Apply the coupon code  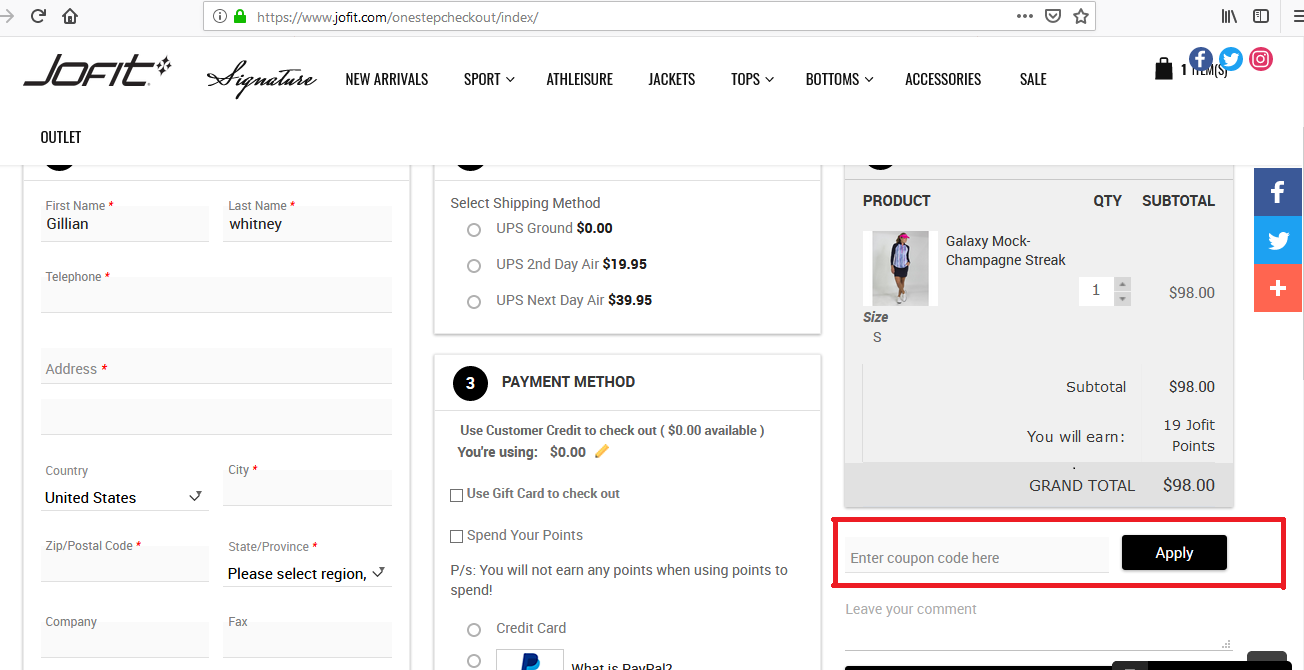[x=1174, y=553]
